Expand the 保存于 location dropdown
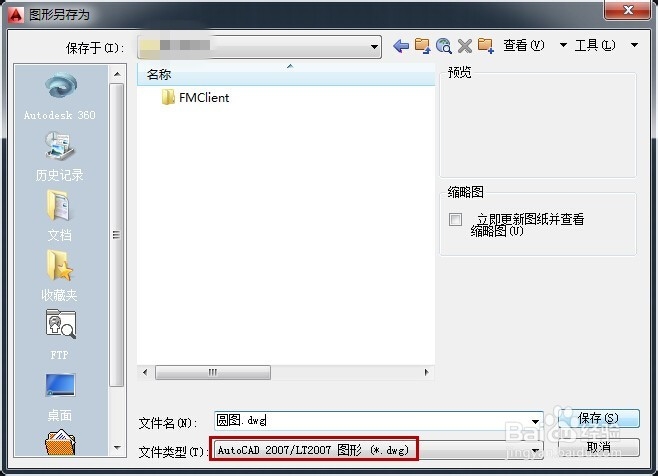 374,47
